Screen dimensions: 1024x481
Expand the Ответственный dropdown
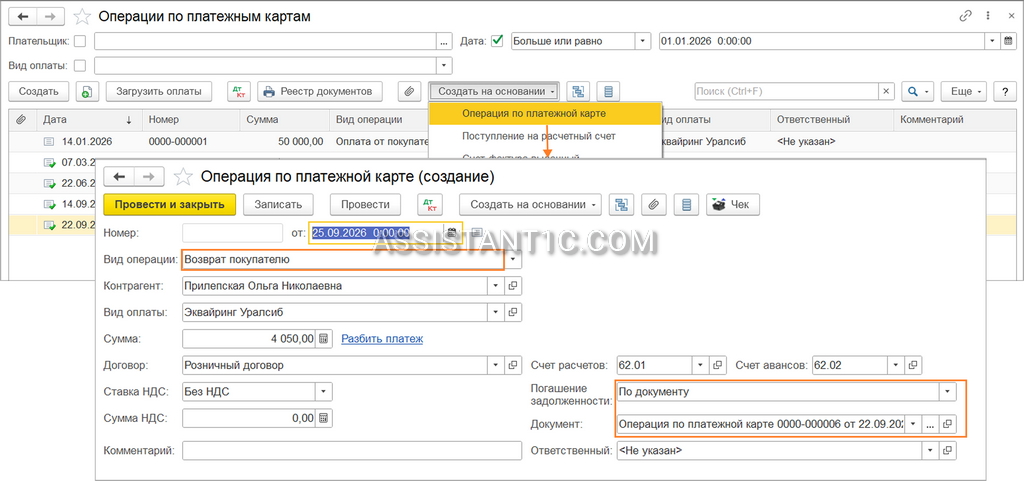(930, 450)
